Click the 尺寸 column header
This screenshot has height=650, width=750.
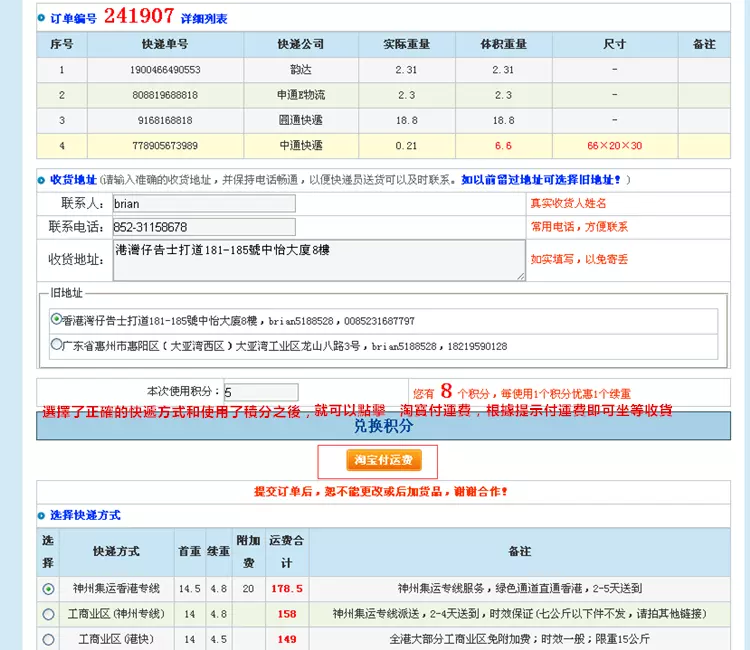click(x=615, y=44)
